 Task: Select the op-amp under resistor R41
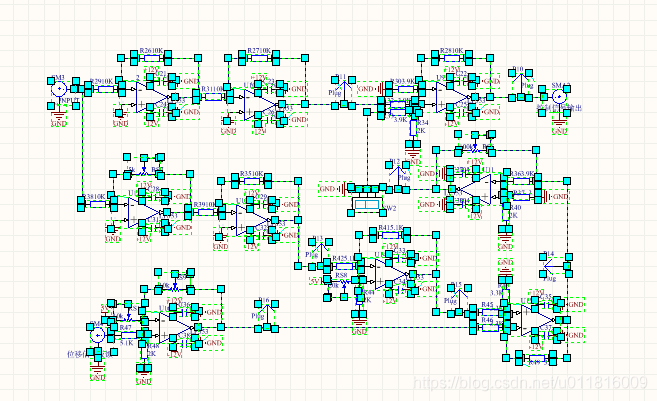click(x=391, y=274)
